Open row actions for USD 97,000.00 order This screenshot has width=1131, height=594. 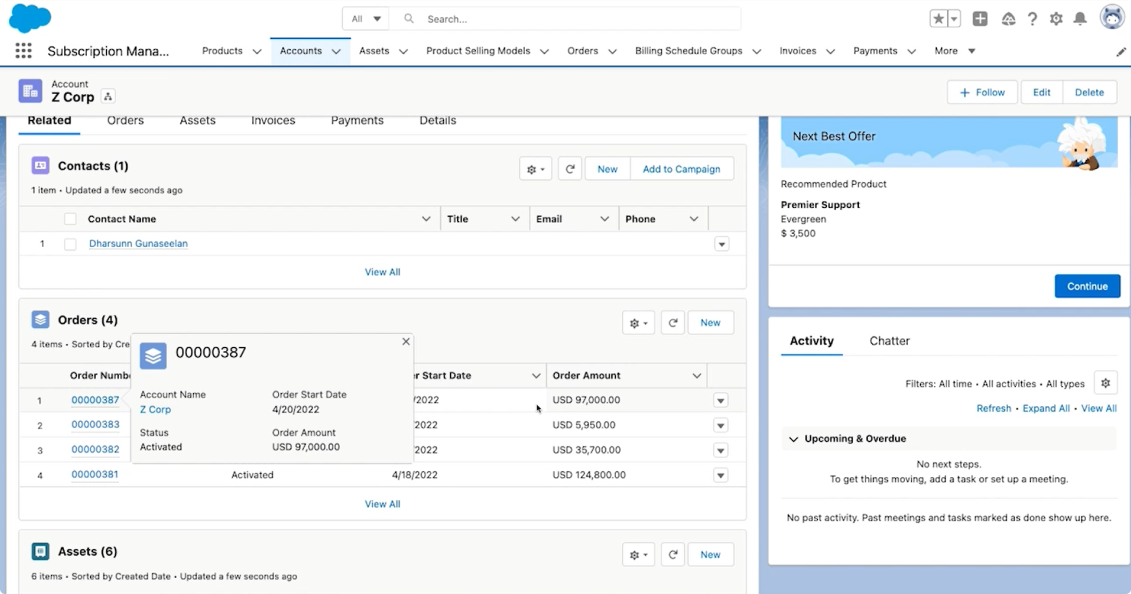pos(721,401)
